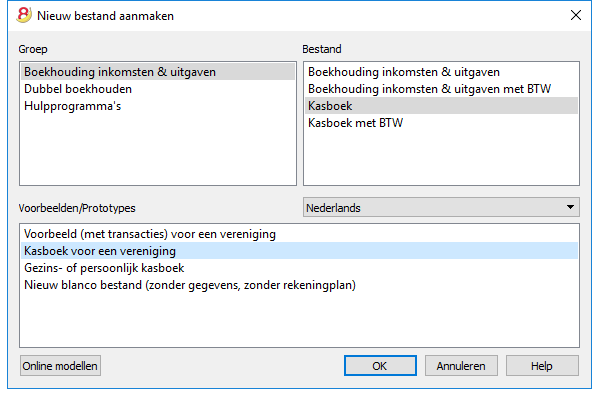The image size is (599, 396).
Task: Pick Nieuw blanco bestand option
Action: point(300,285)
